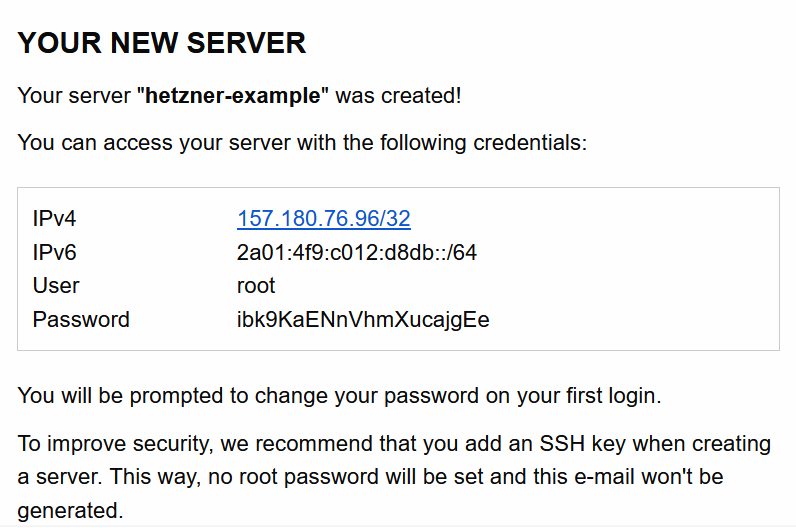796x528 pixels.
Task: Click the "User" row label
Action: click(56, 286)
